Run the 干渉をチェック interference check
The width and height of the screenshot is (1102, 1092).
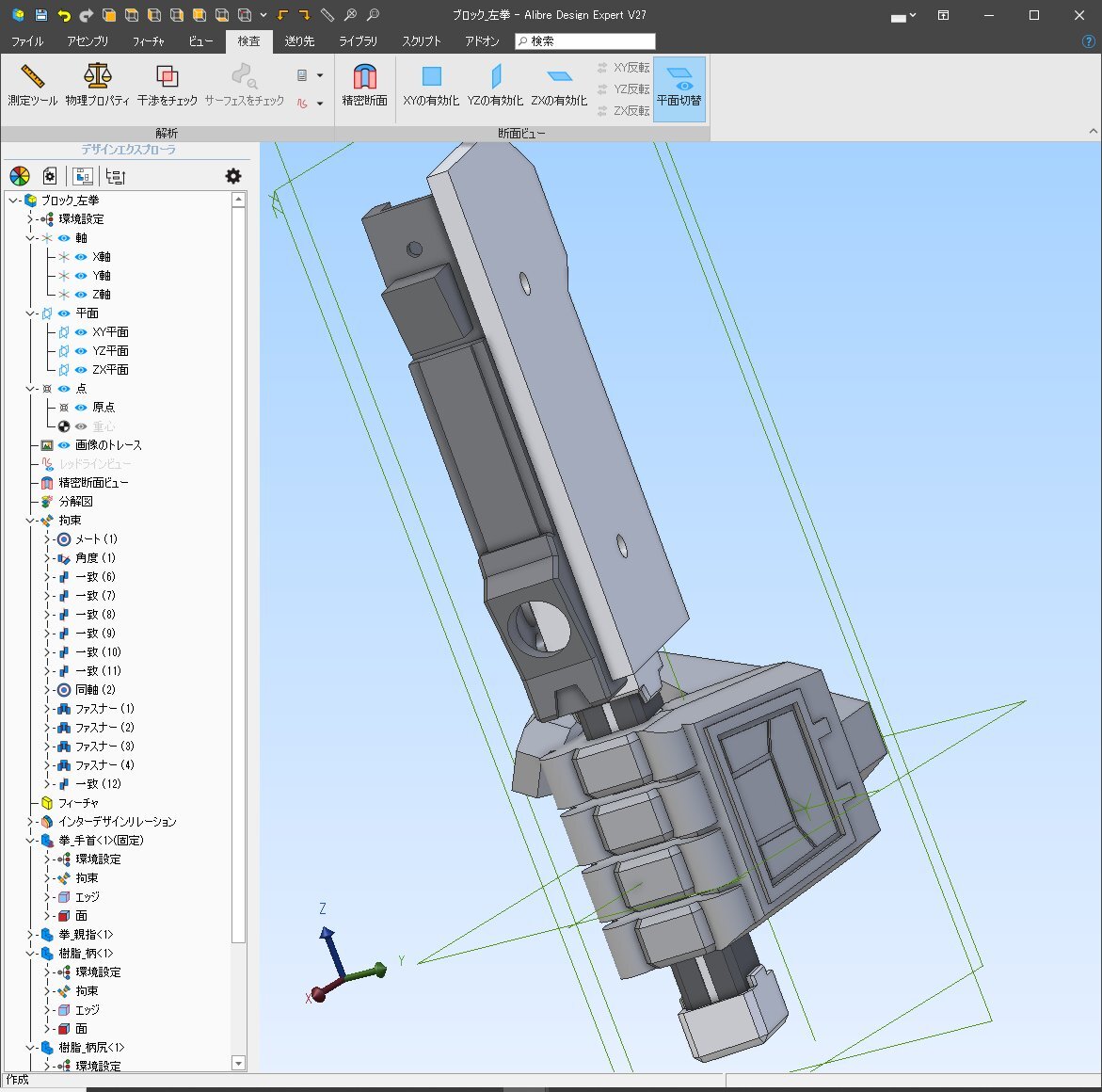point(167,84)
